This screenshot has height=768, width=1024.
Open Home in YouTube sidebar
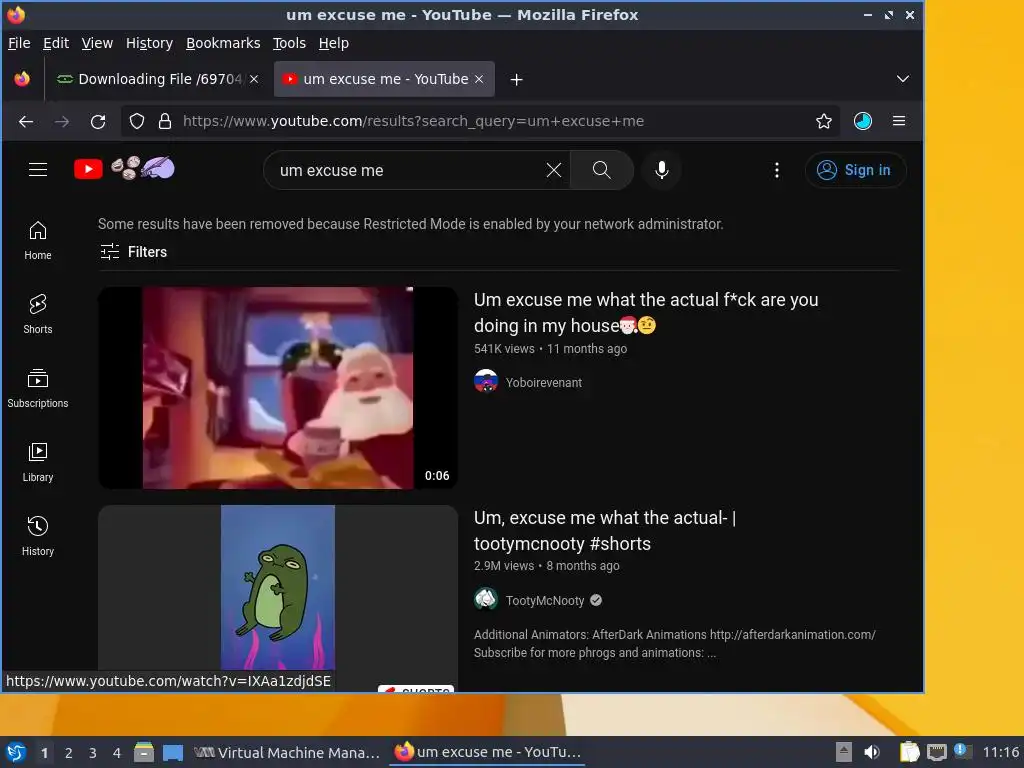[x=38, y=240]
